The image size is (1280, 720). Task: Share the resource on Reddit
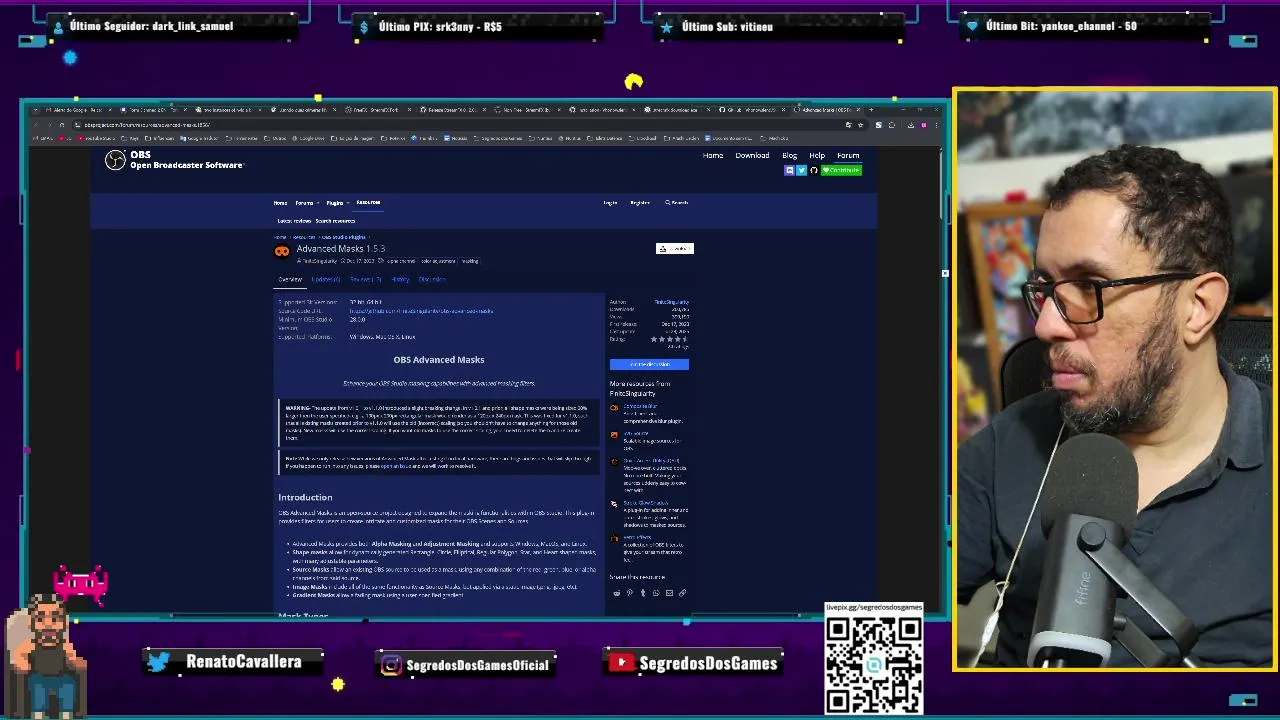[617, 593]
